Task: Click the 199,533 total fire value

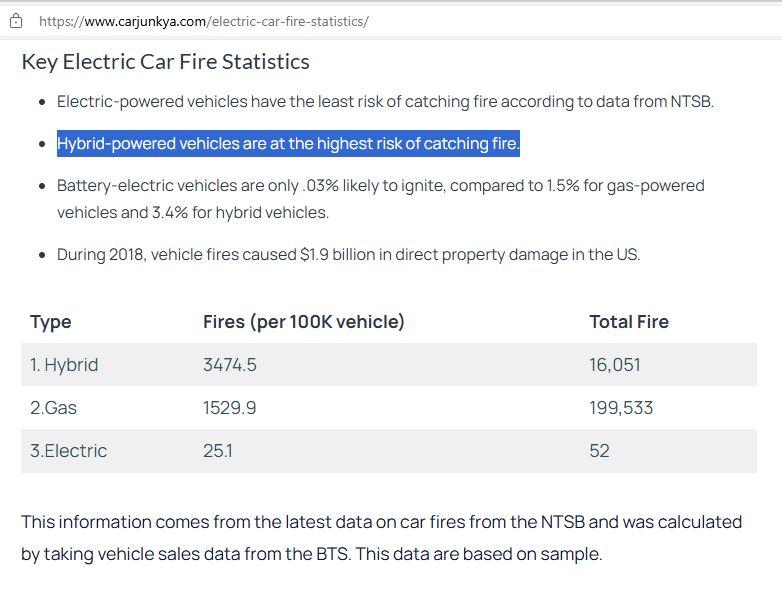Action: (x=620, y=408)
